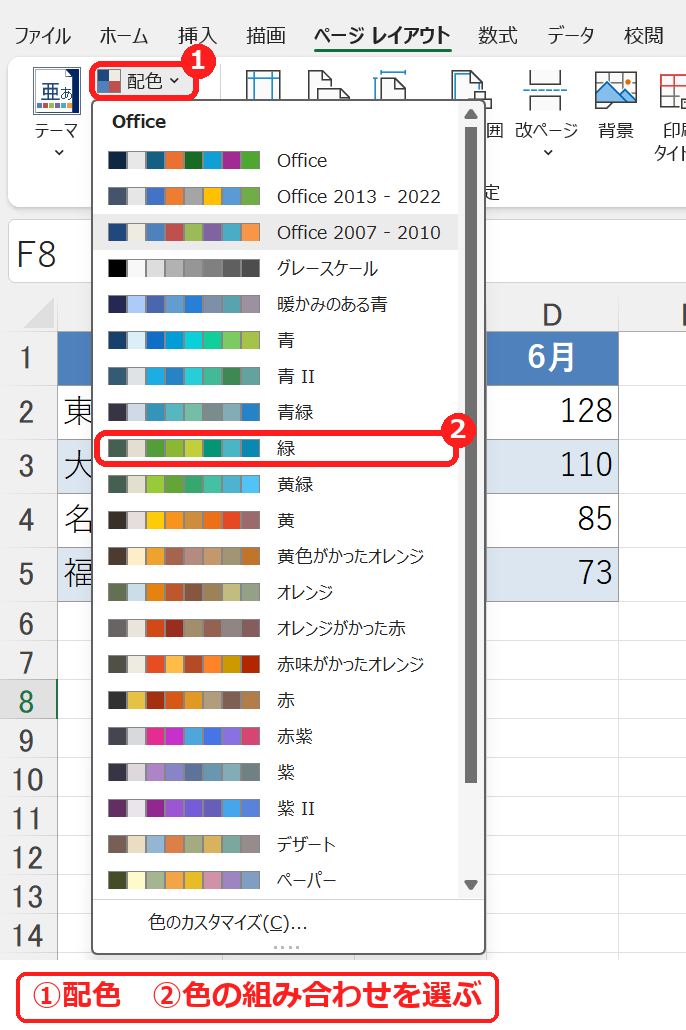Select the 紫 II color scheme

tap(275, 808)
